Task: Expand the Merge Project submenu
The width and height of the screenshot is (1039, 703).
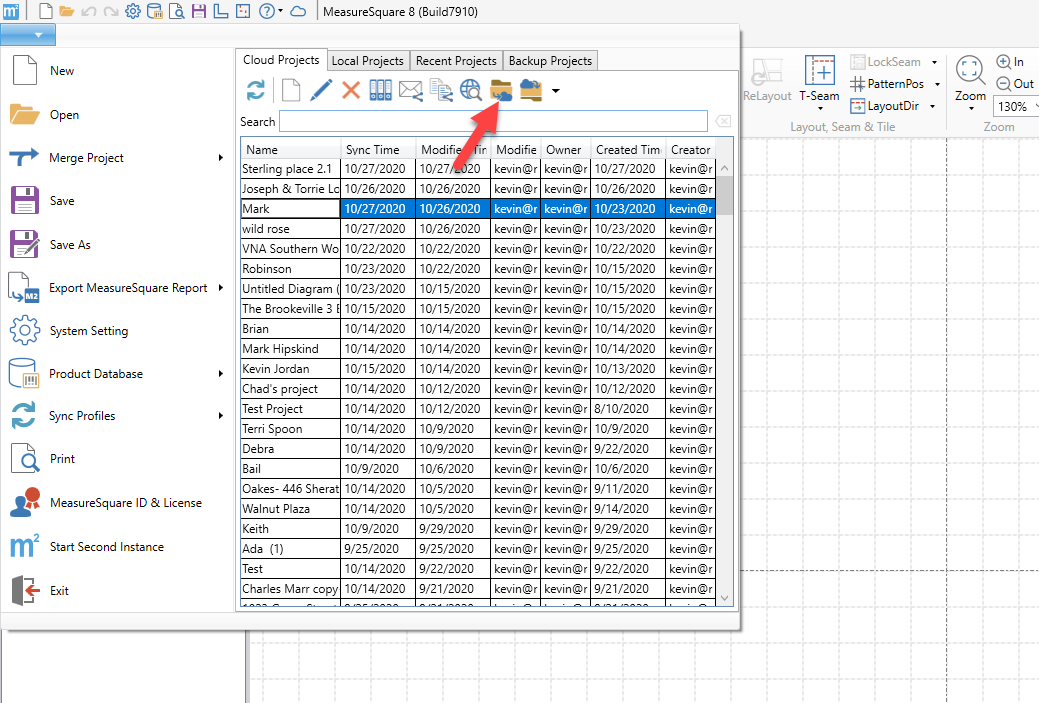Action: pos(221,158)
